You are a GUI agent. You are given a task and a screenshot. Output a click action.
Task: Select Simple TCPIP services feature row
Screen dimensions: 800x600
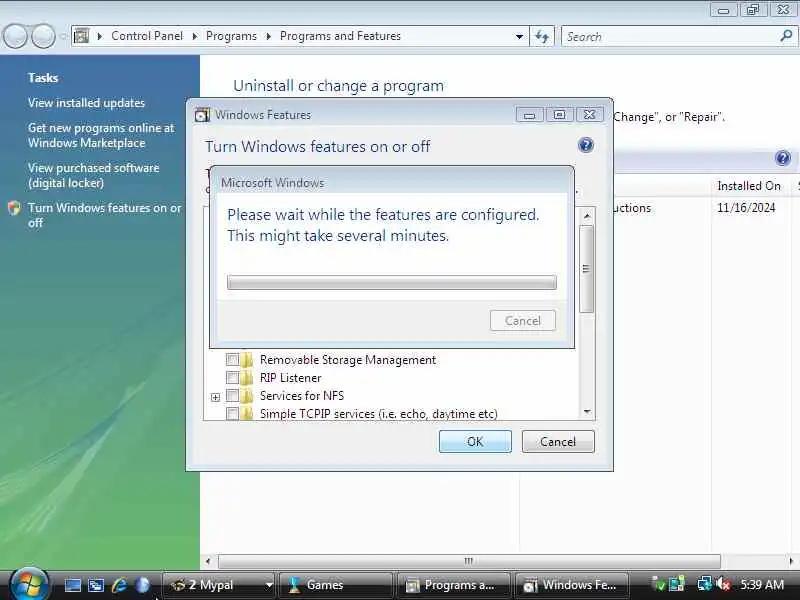(378, 413)
